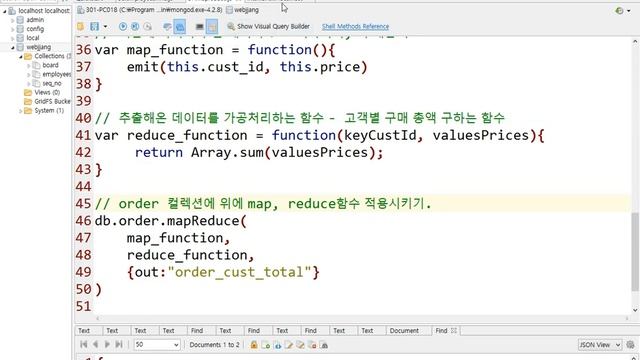Select the active Find tab with close mark
This screenshot has height=360, width=640.
[x=441, y=331]
